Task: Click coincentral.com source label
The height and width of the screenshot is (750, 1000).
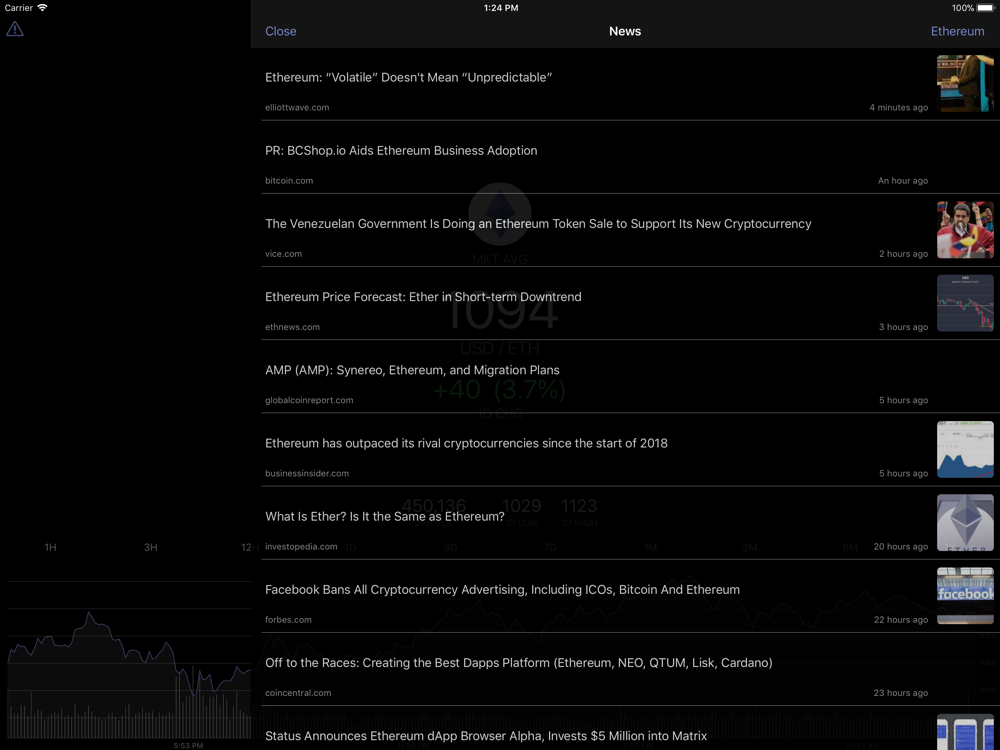Action: click(x=298, y=693)
